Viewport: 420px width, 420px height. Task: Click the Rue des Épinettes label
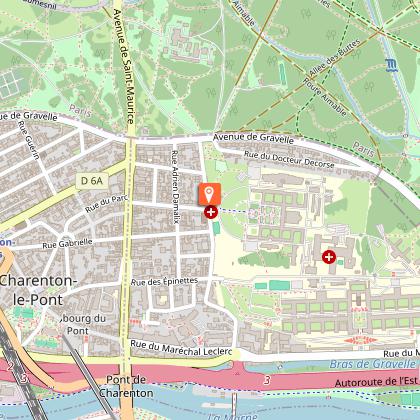[164, 282]
